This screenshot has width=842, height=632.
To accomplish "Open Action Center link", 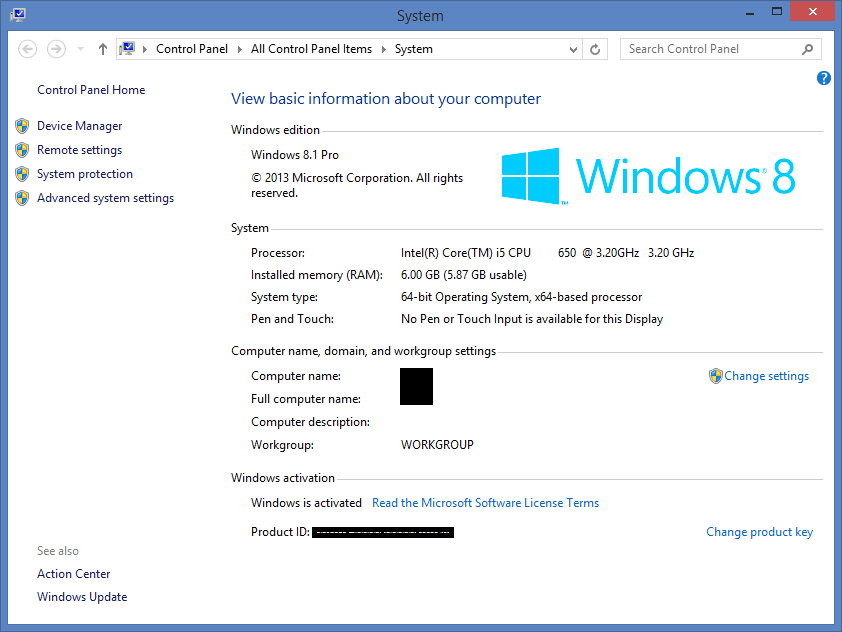I will (74, 574).
